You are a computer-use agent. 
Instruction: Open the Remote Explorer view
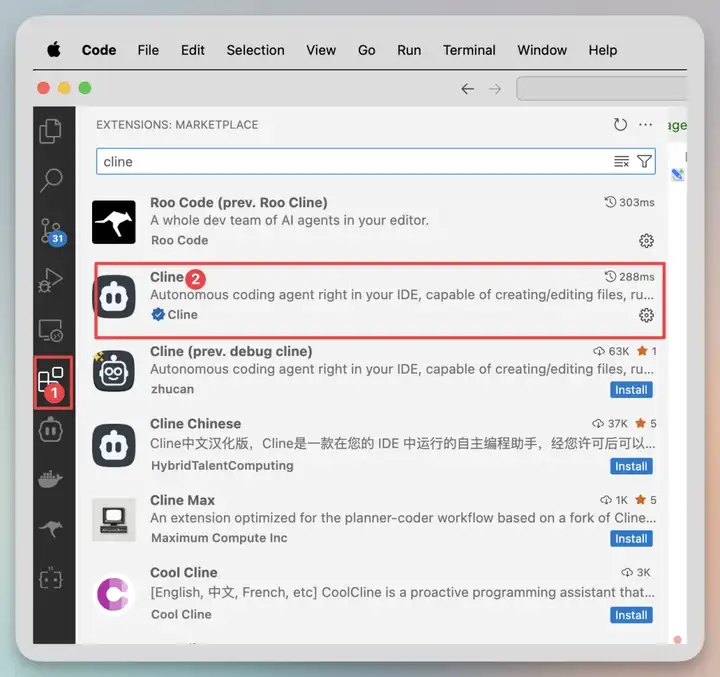coord(51,330)
